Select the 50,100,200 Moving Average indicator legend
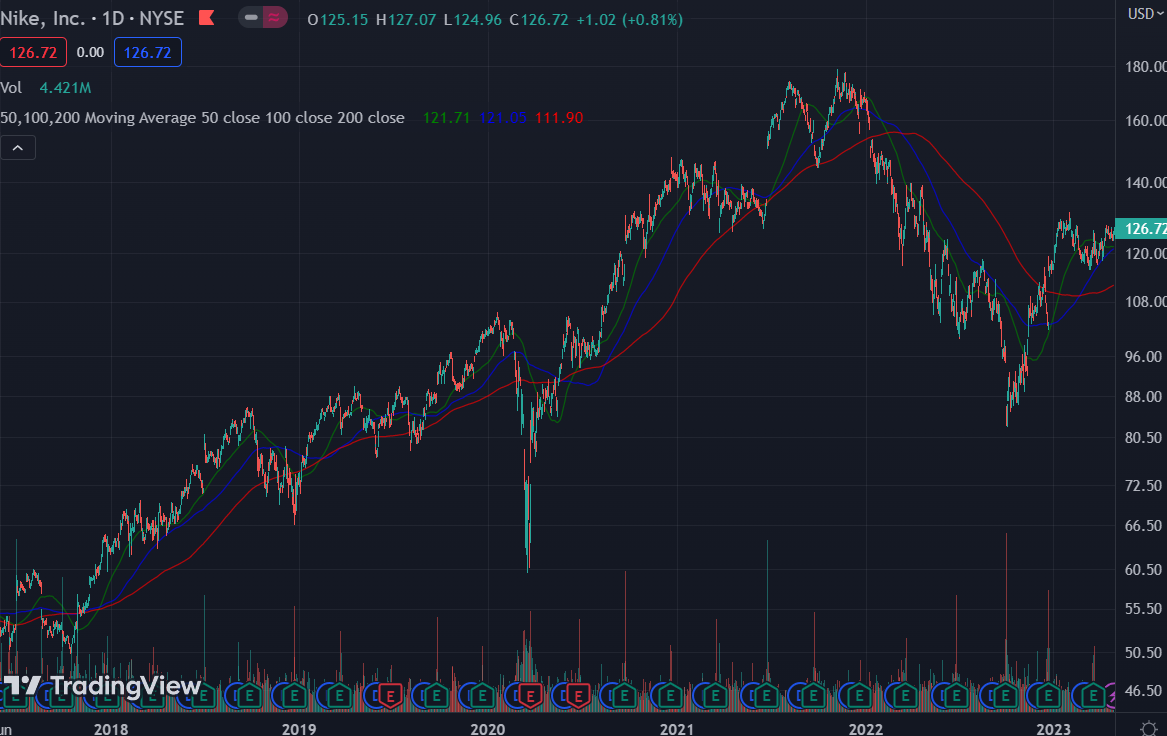The image size is (1167, 736). [202, 118]
